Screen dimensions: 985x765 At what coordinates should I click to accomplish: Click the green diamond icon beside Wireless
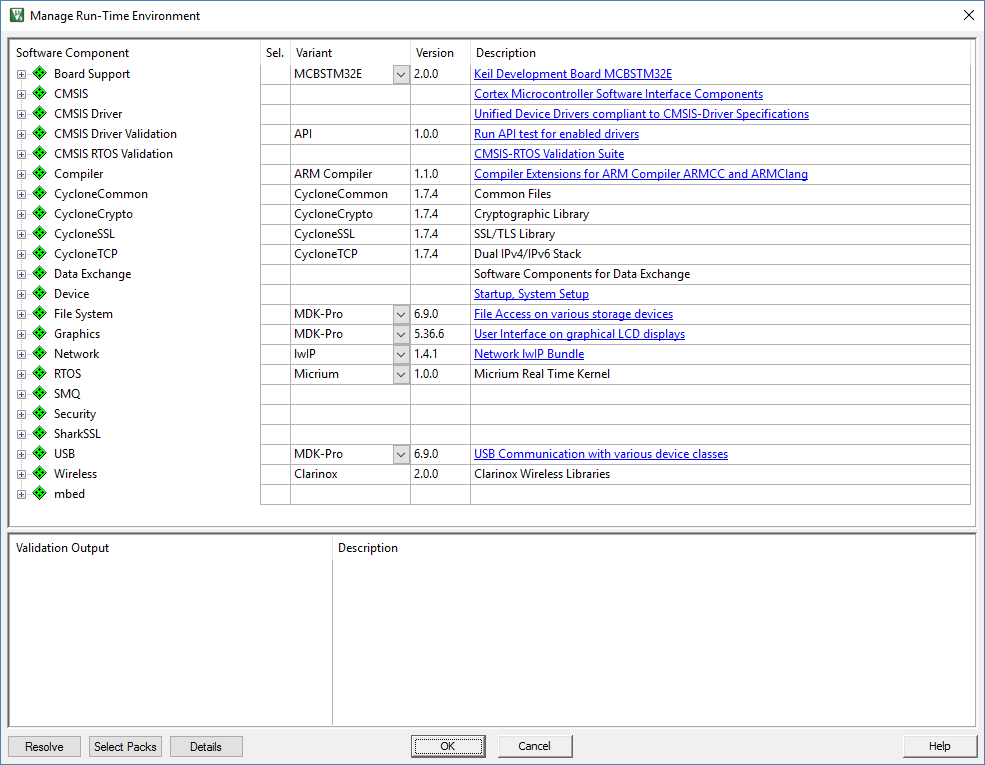(x=40, y=473)
